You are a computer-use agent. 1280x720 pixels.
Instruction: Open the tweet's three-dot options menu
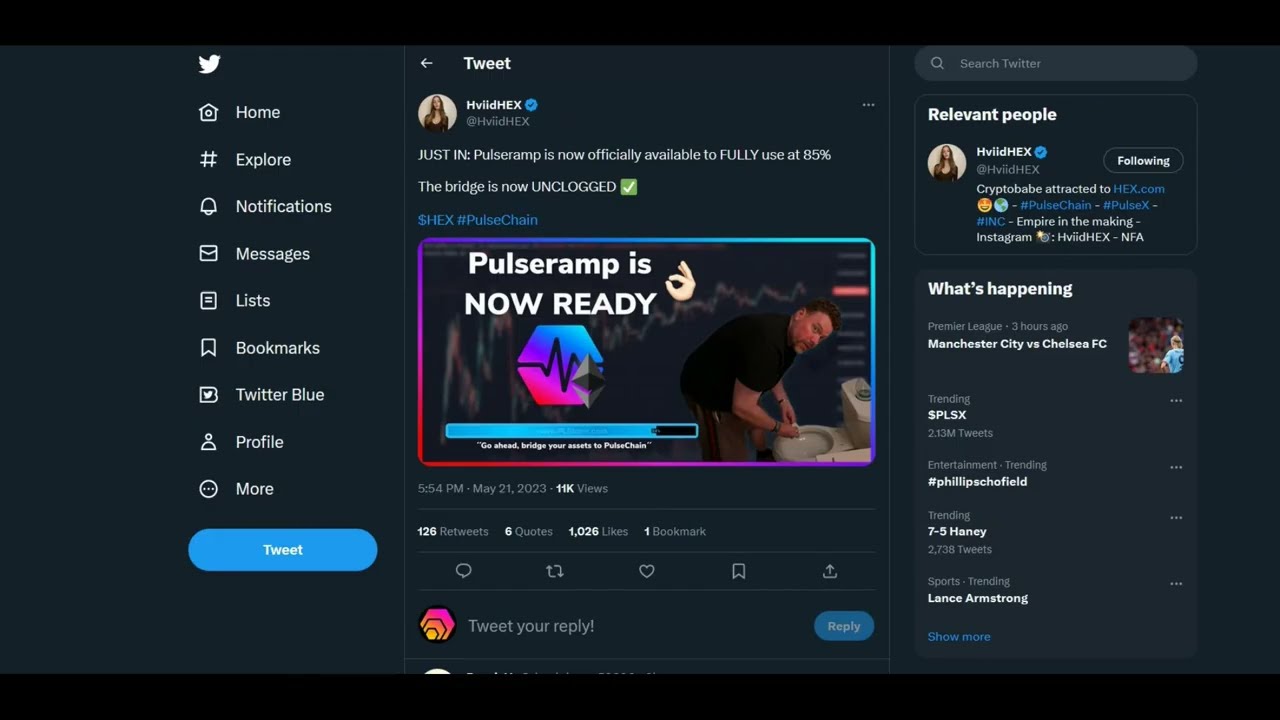pos(868,105)
